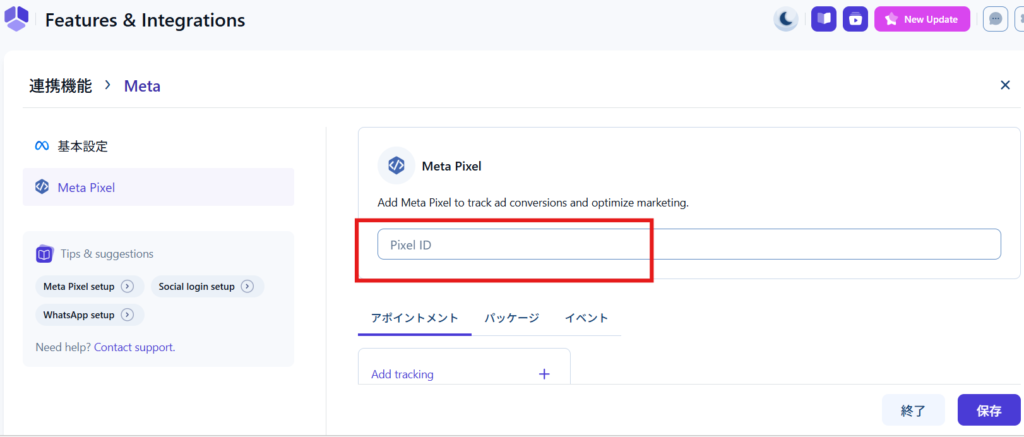Viewport: 1024px width, 437px height.
Task: Switch to the アポイントメント tab
Action: point(414,318)
